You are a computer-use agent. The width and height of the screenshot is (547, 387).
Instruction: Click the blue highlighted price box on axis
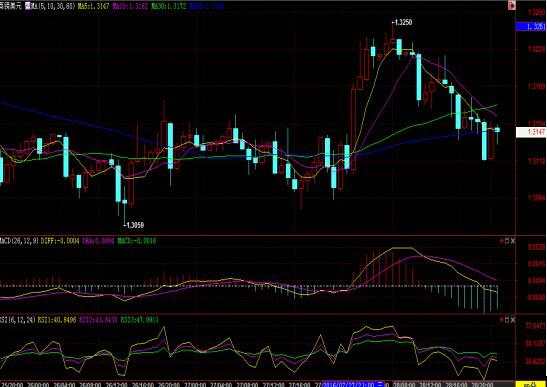pos(530,27)
